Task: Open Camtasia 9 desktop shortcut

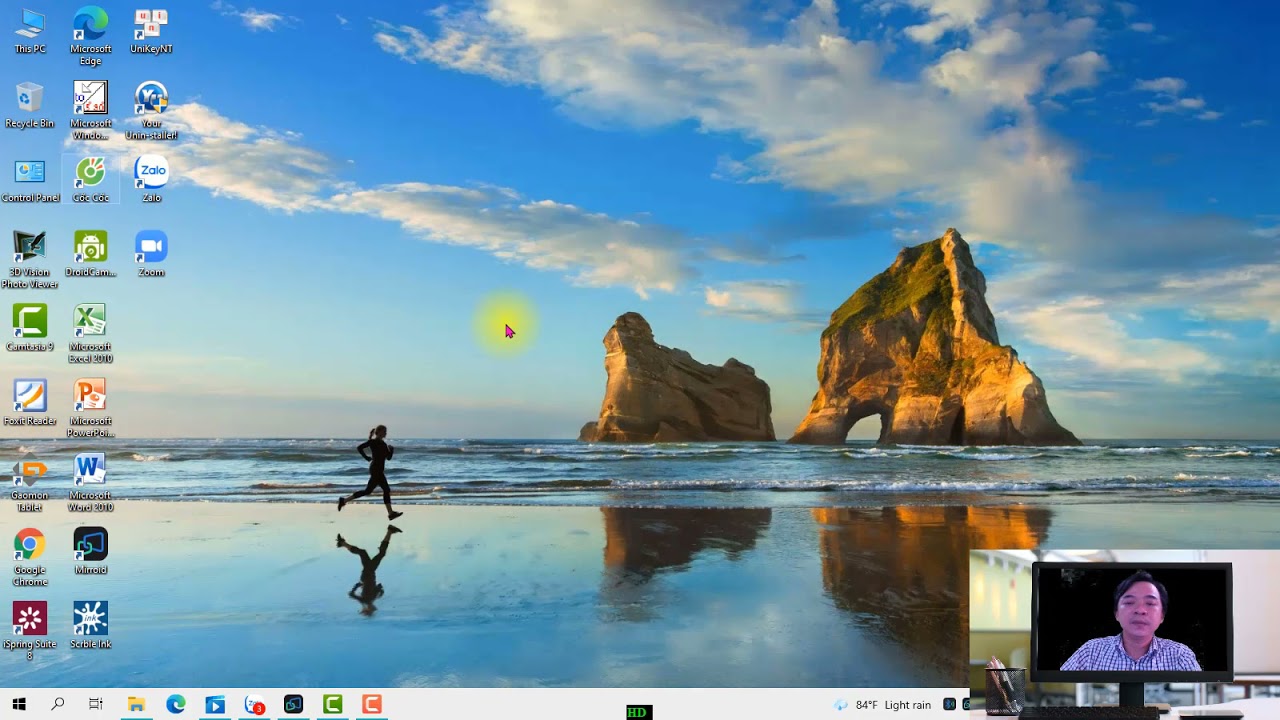Action: (30, 328)
